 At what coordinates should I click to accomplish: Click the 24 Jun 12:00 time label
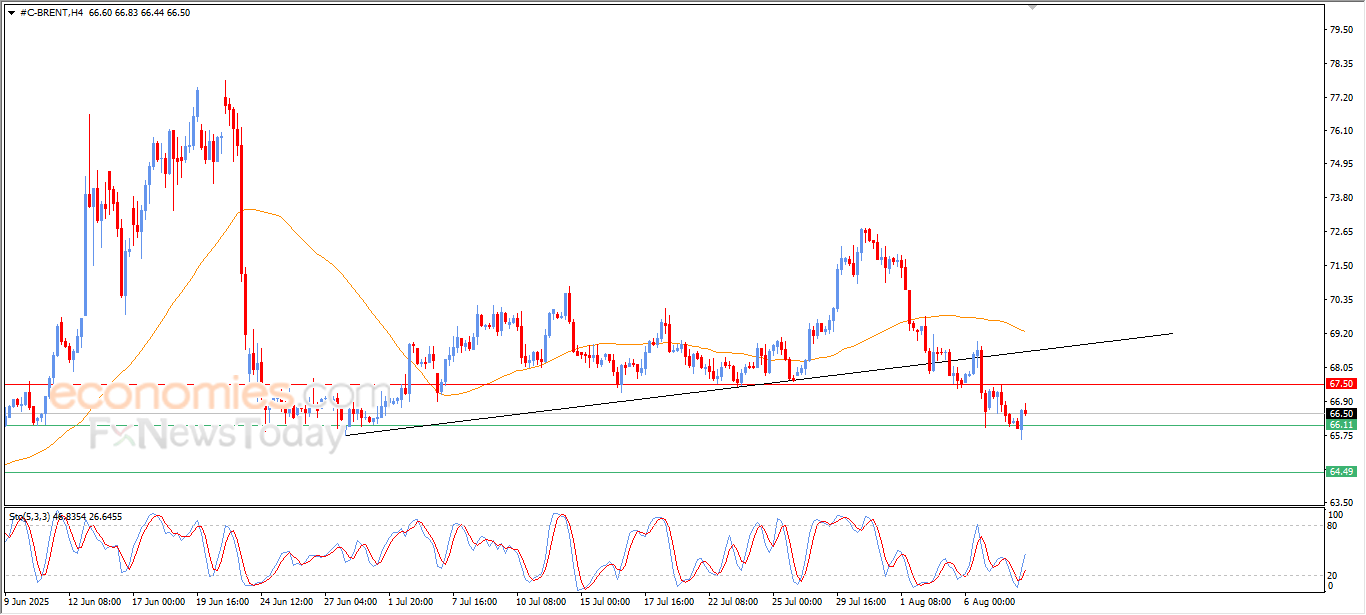pyautogui.click(x=288, y=603)
